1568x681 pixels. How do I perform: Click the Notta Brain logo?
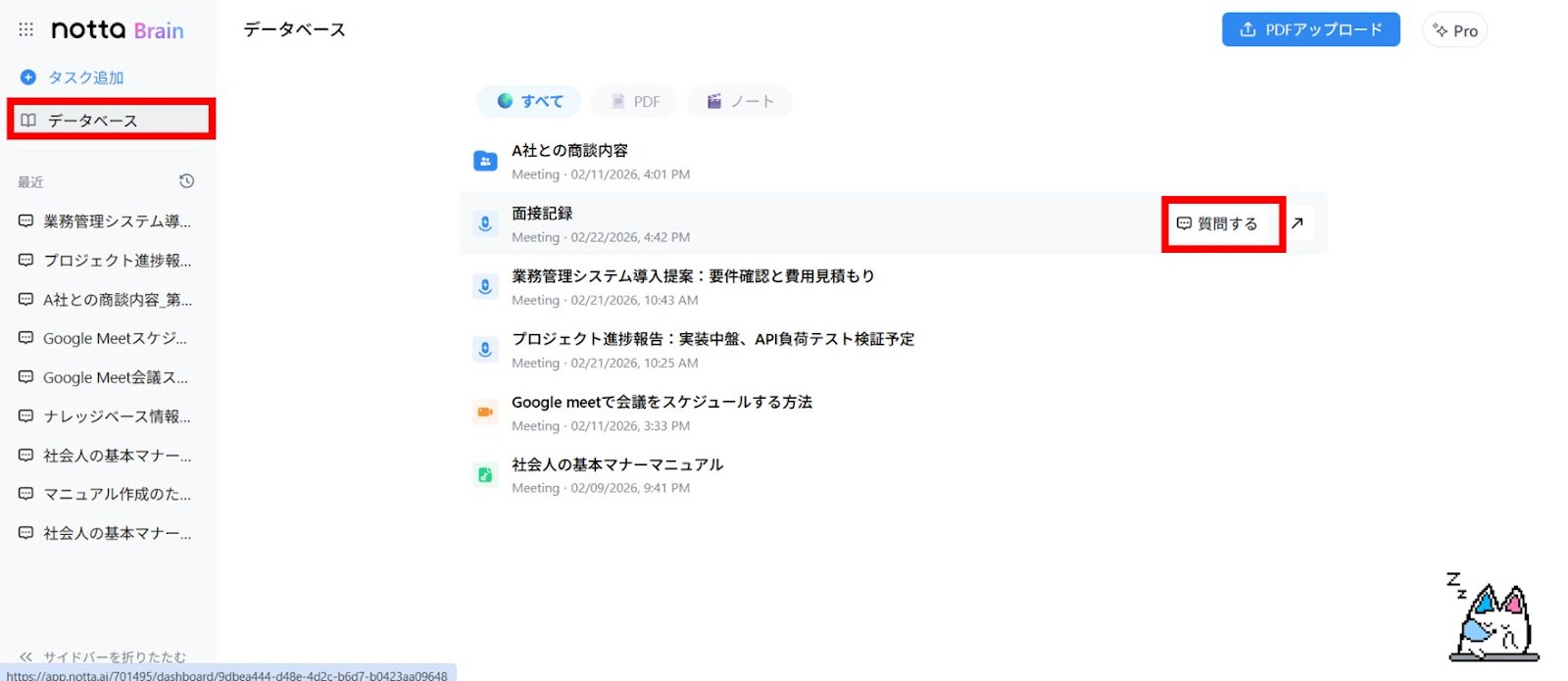coord(118,30)
